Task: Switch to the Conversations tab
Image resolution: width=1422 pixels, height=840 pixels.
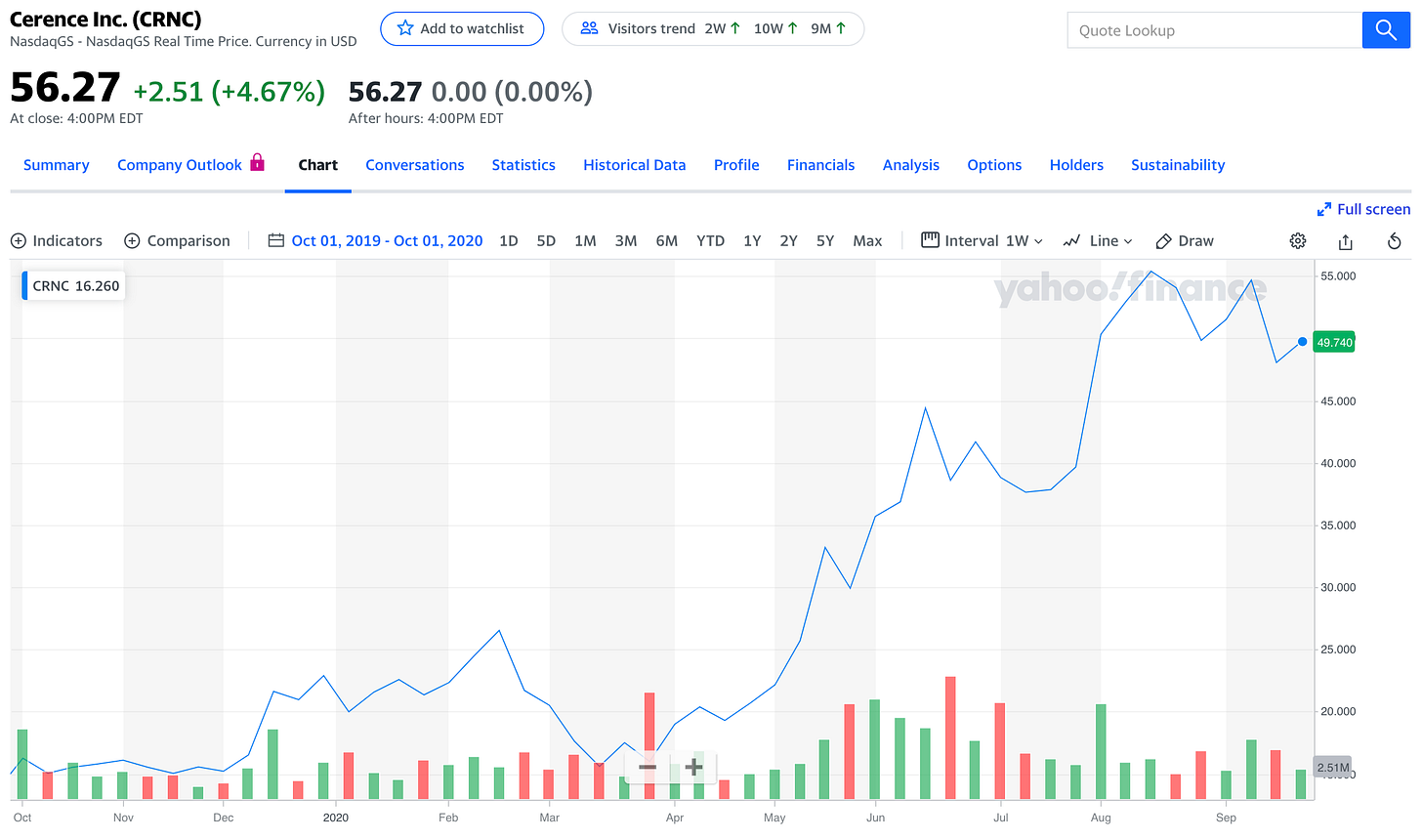Action: coord(415,165)
